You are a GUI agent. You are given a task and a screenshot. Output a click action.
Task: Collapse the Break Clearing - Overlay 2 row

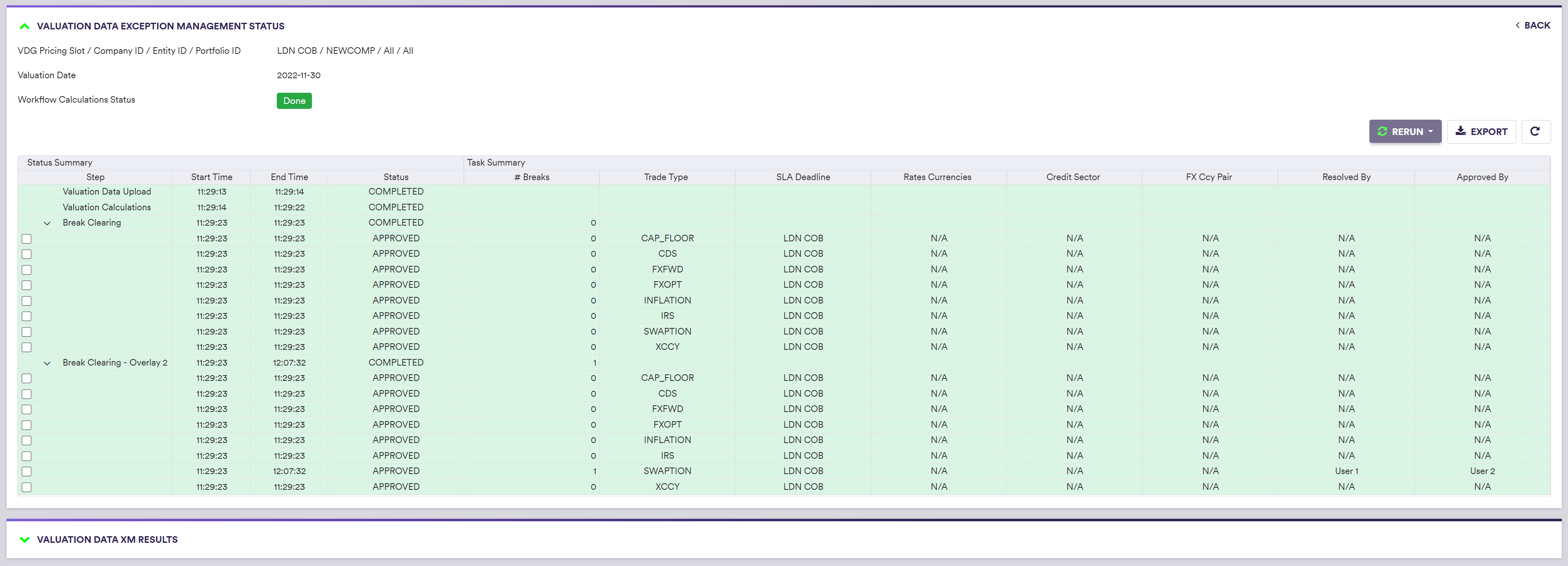coord(47,363)
